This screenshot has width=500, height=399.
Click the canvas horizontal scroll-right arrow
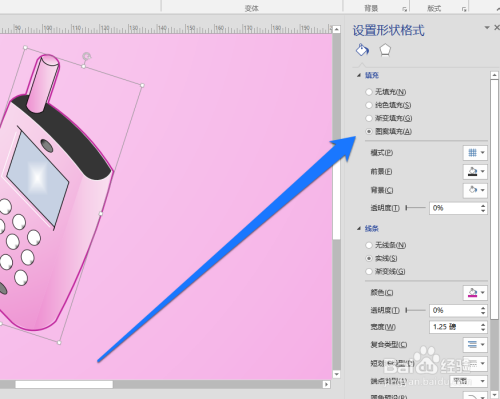point(326,384)
